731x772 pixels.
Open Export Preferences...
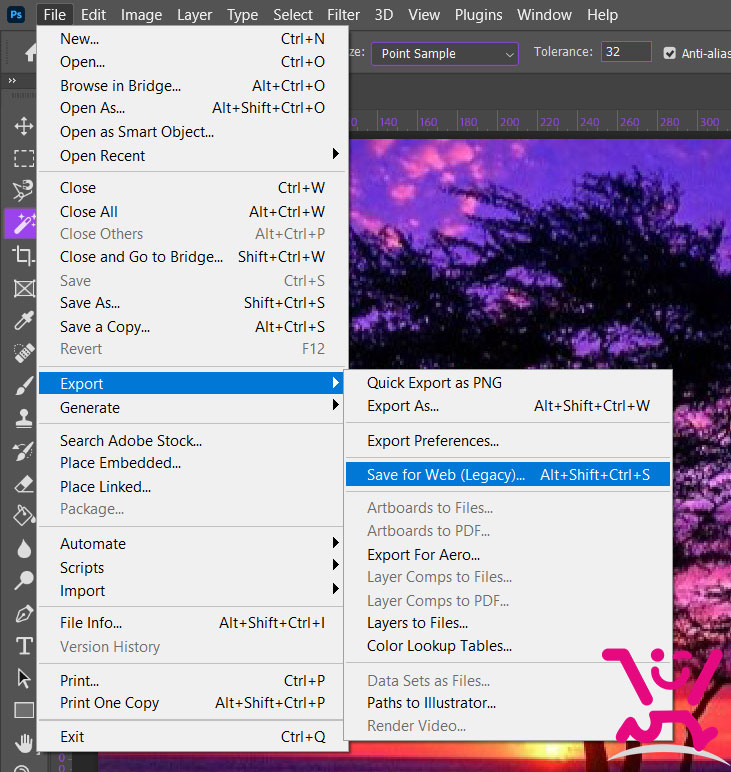508,441
